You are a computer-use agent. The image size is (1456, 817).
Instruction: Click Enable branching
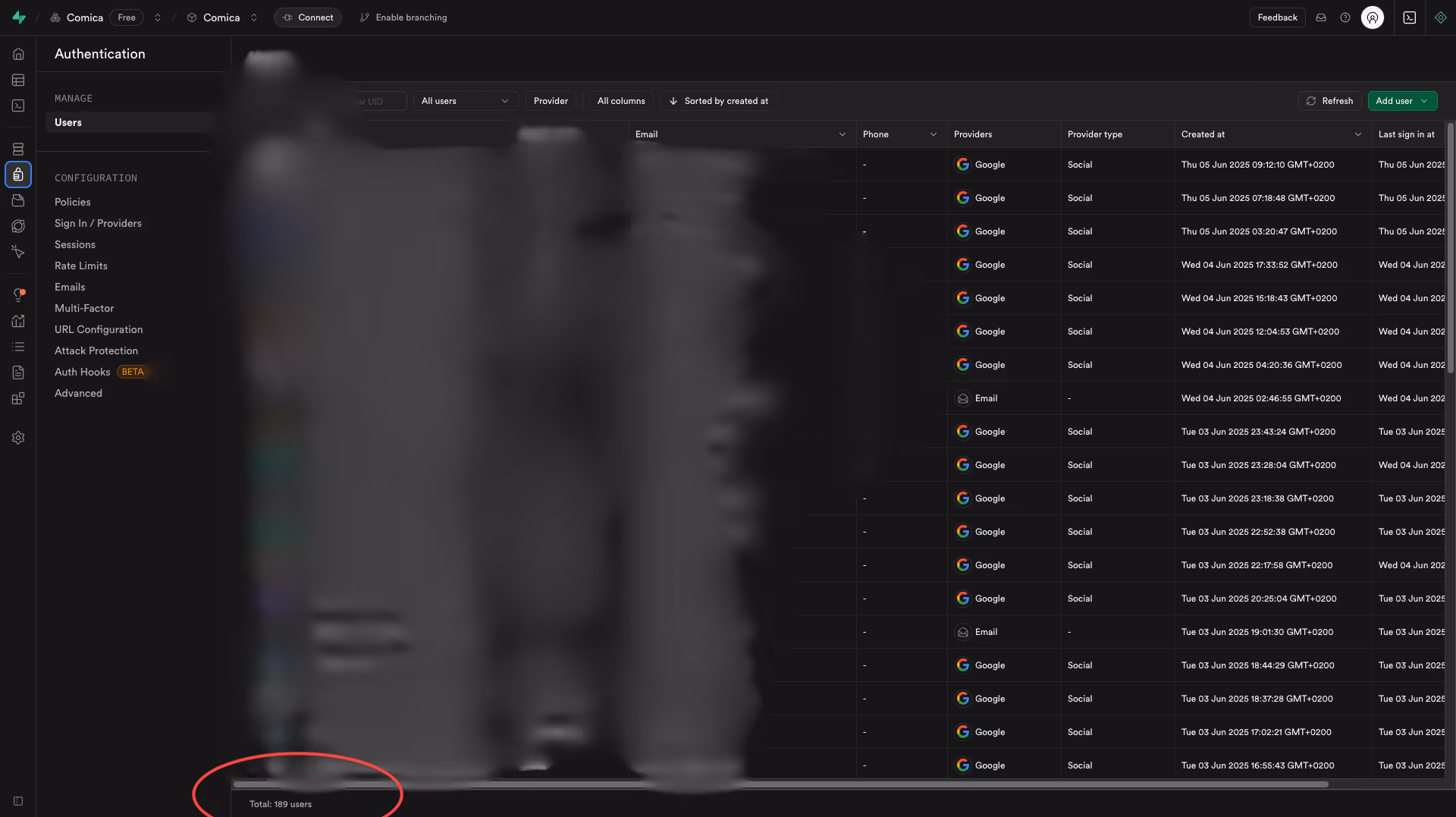click(x=403, y=17)
